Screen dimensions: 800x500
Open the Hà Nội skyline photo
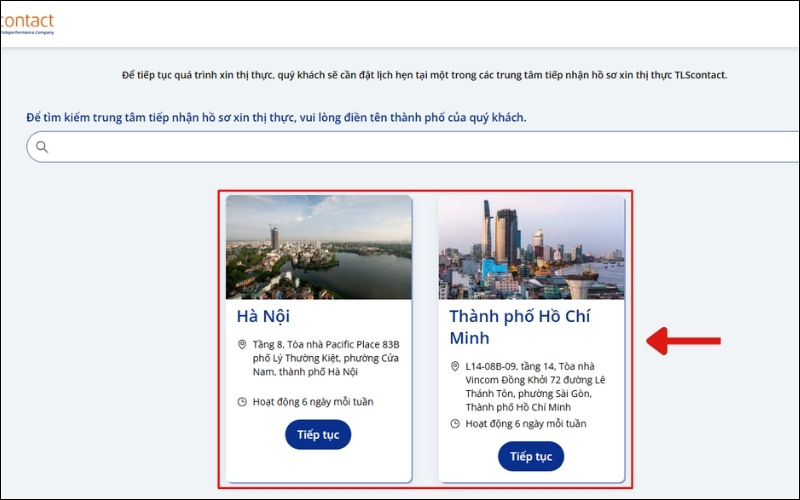pos(319,247)
